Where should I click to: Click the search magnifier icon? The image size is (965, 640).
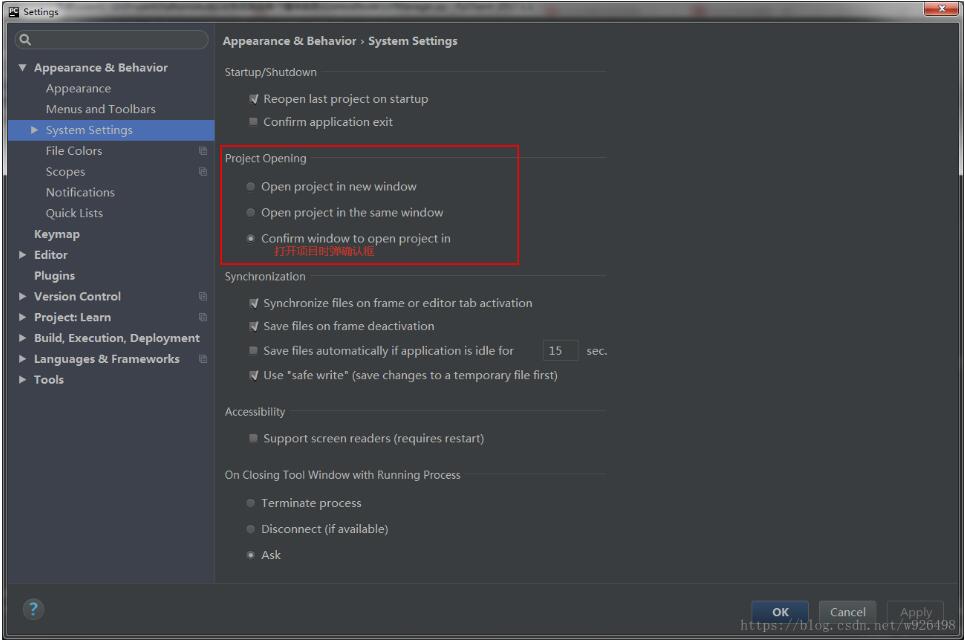tap(25, 40)
